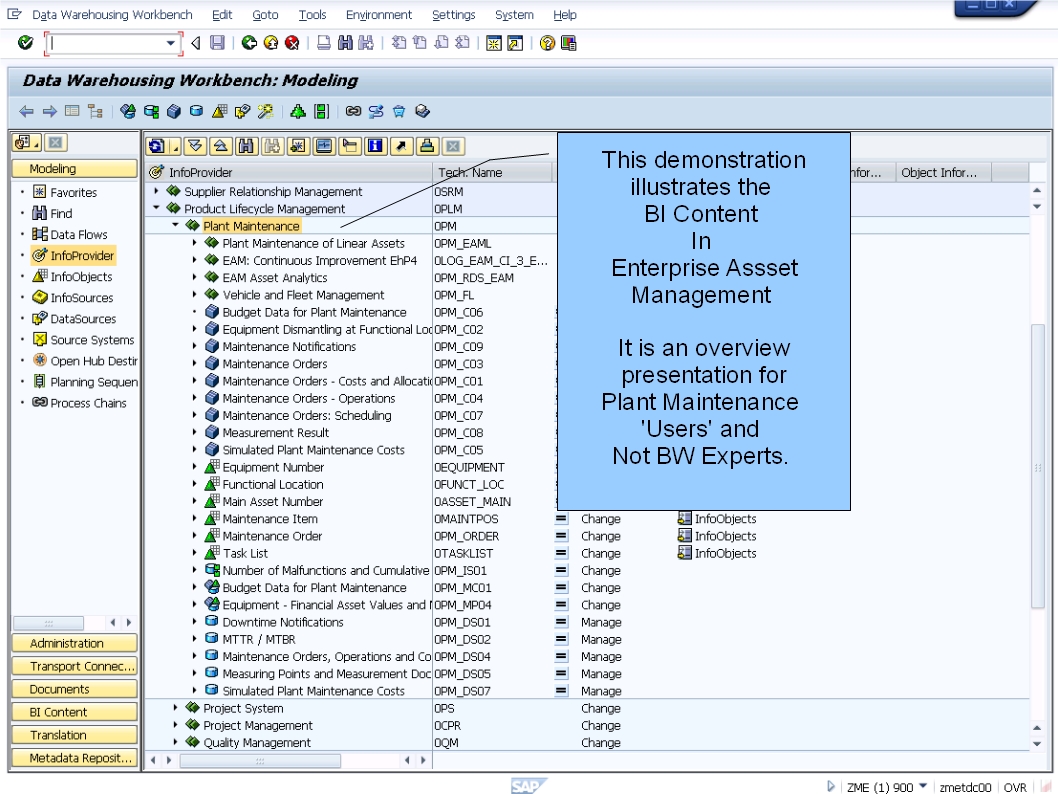This screenshot has height=794, width=1058.
Task: Expand Supplier Relationship Management node
Action: tap(157, 192)
